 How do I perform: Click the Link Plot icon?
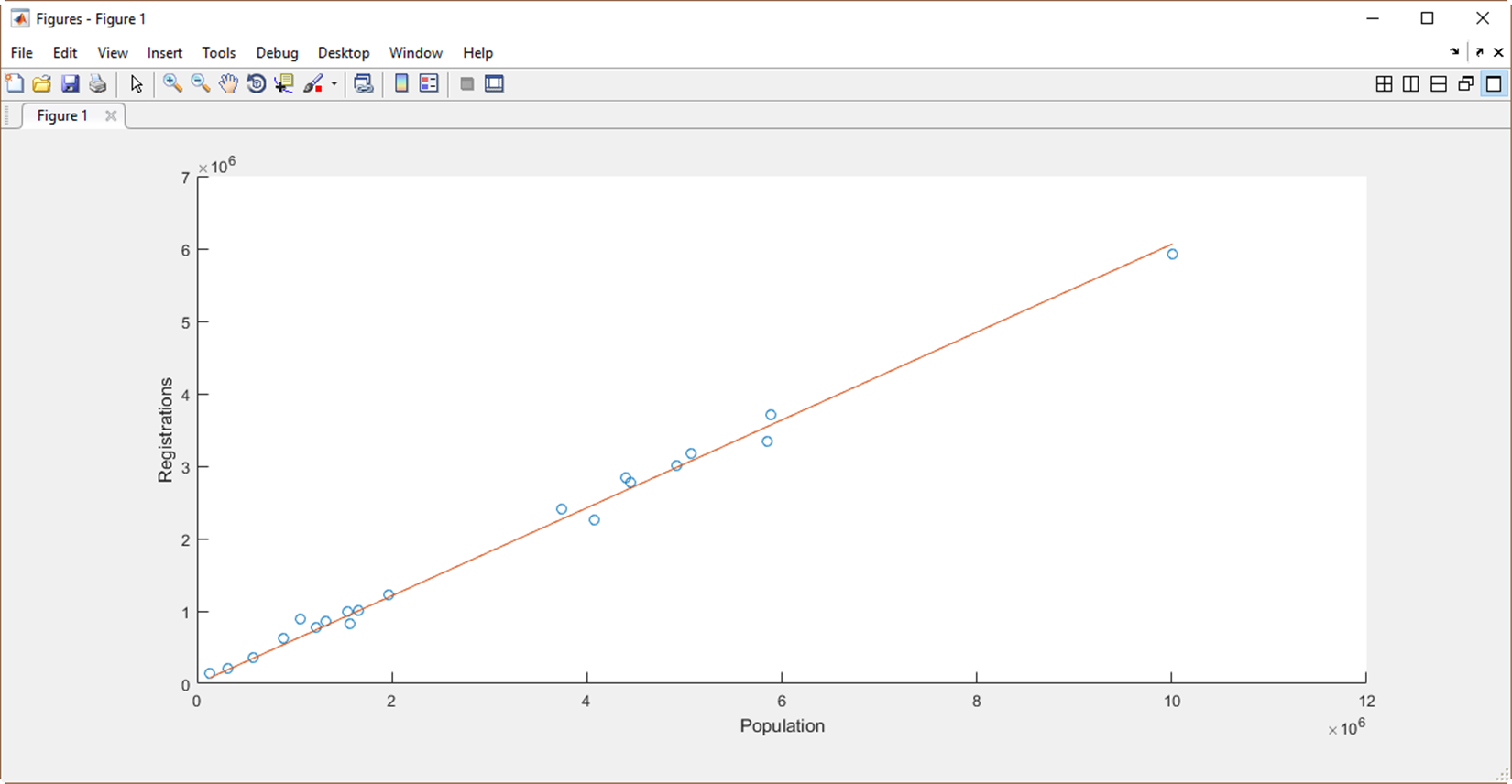364,84
